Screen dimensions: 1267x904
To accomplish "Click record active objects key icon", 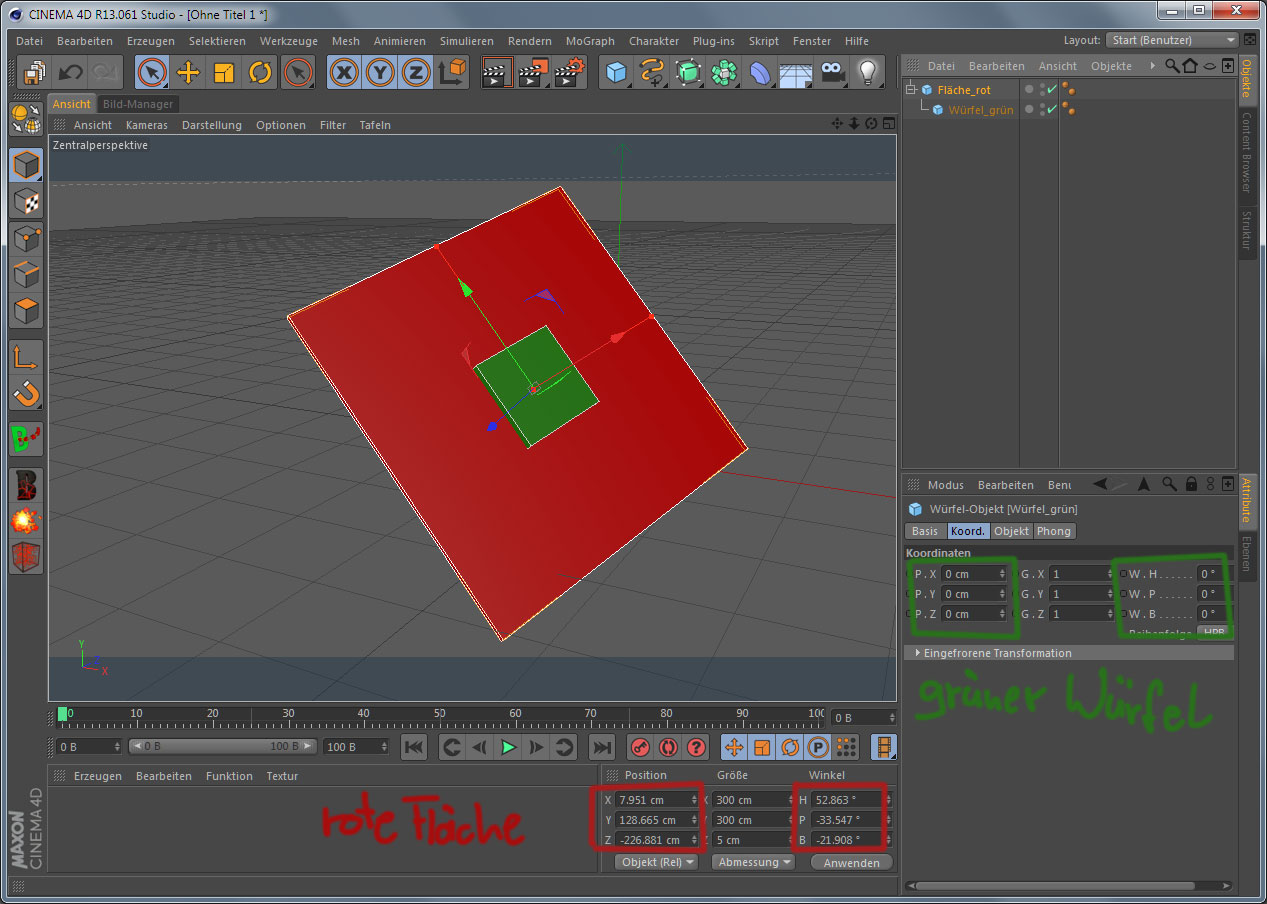I will [x=640, y=747].
